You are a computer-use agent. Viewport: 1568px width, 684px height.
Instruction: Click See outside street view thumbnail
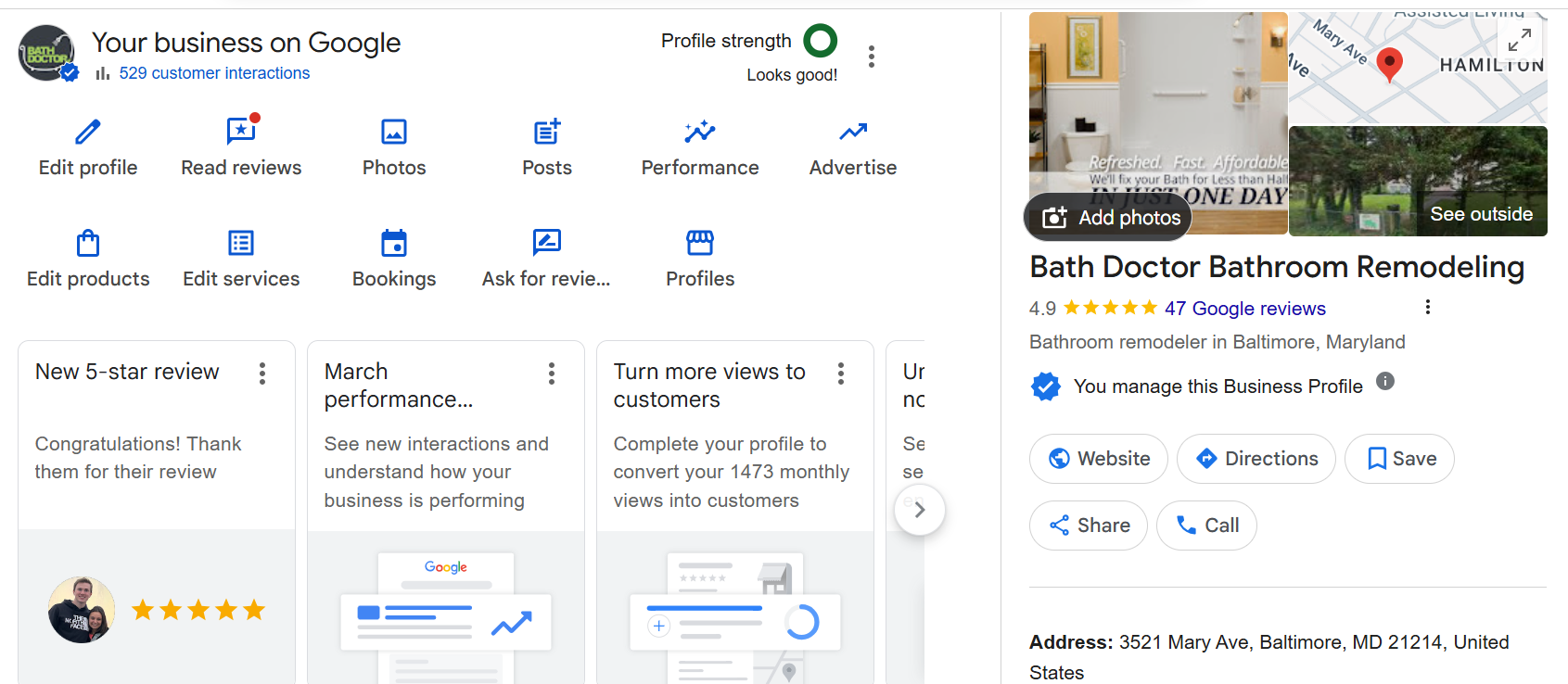coord(1418,181)
